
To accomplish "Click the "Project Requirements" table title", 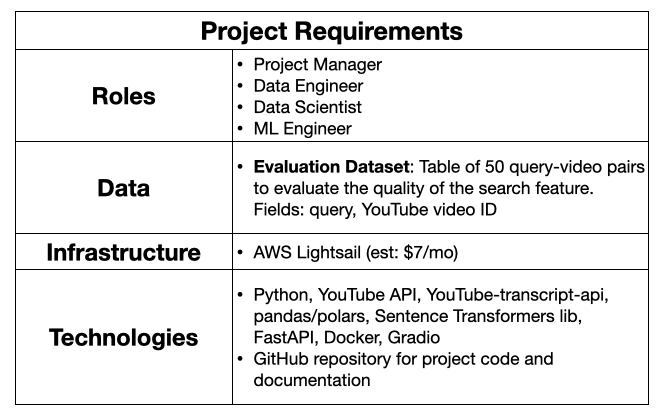I will click(330, 30).
